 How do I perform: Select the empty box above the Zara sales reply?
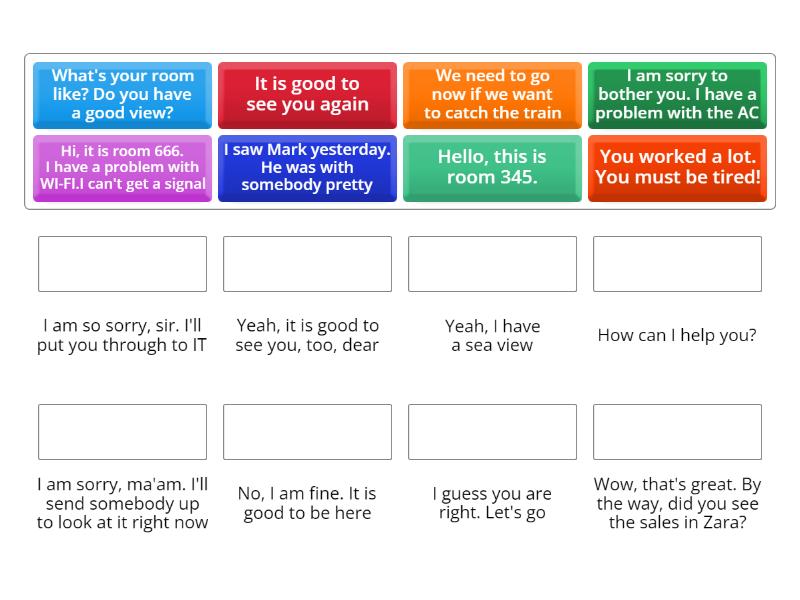click(677, 432)
